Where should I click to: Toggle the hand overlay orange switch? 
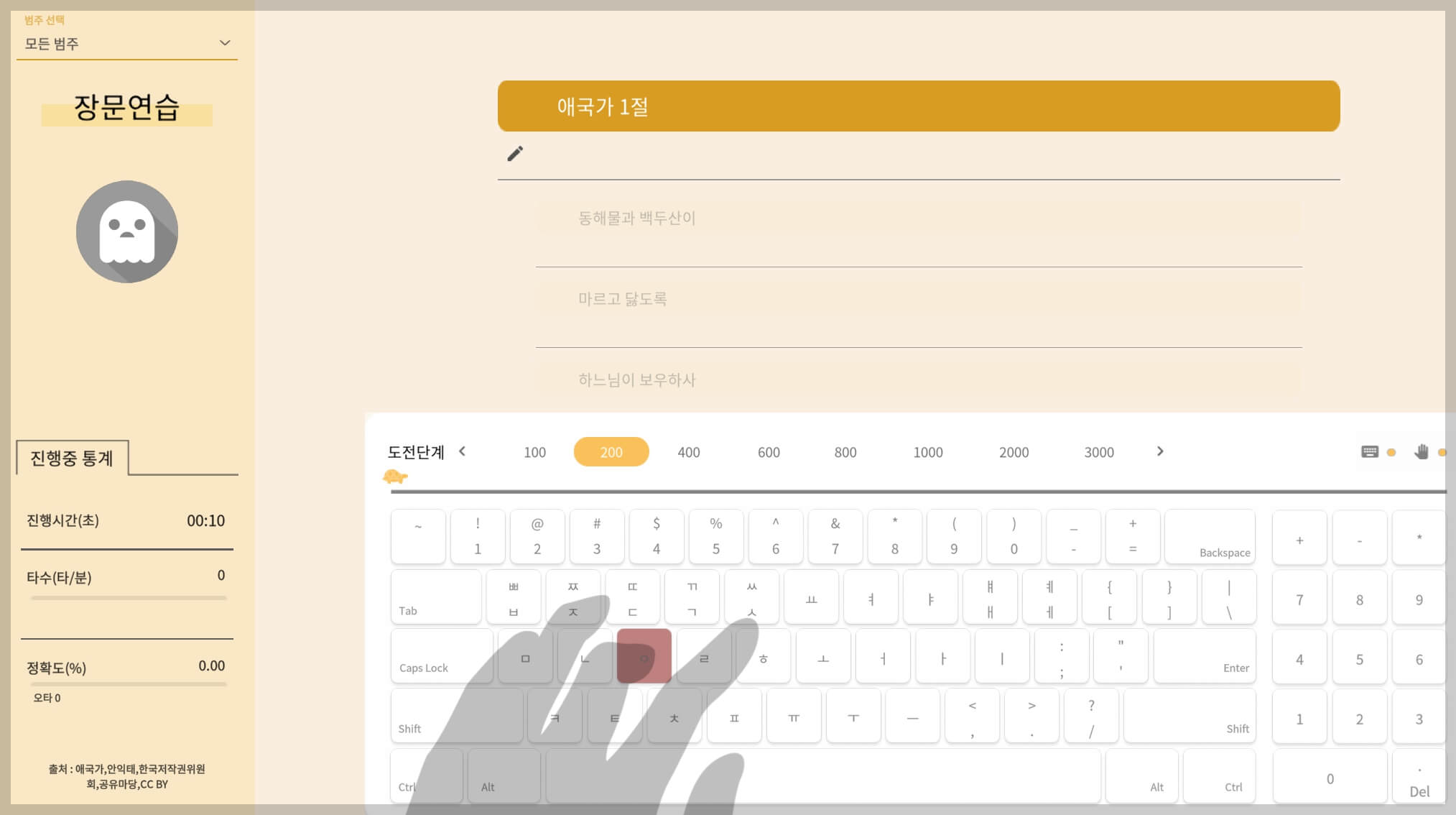(x=1442, y=453)
